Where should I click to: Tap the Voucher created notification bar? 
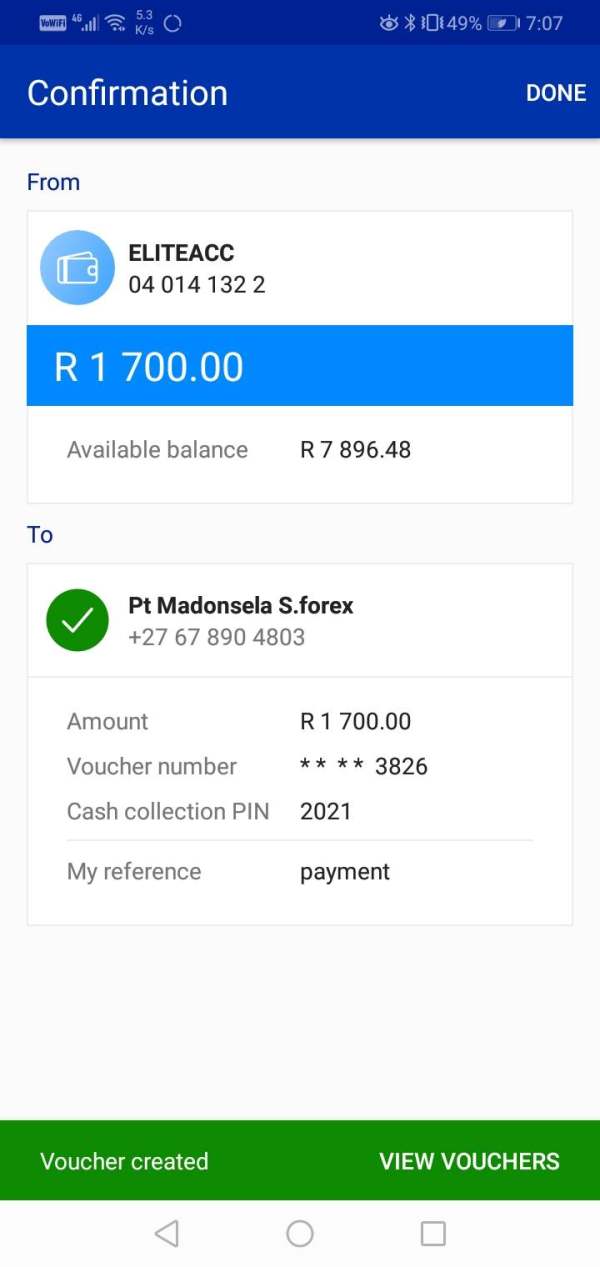pos(300,1160)
